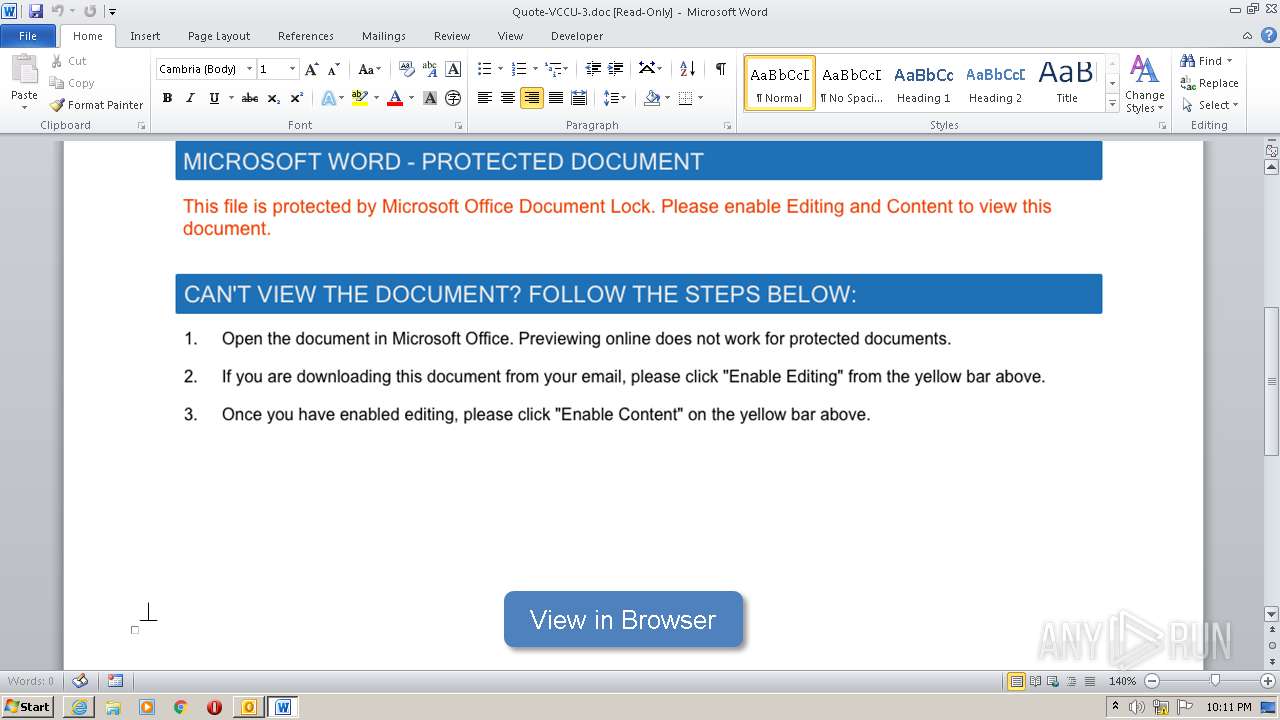The image size is (1280, 720).
Task: Click the Replace button
Action: click(x=1209, y=83)
